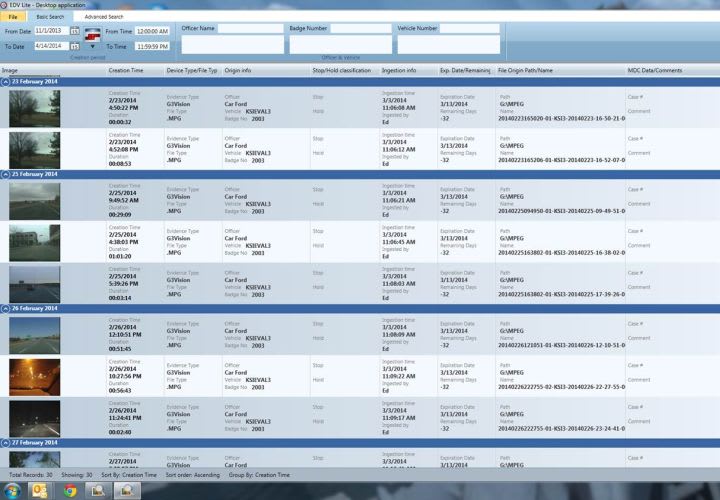This screenshot has width=720, height=500.
Task: Open the third taskbar EDV application icon
Action: tap(99, 490)
